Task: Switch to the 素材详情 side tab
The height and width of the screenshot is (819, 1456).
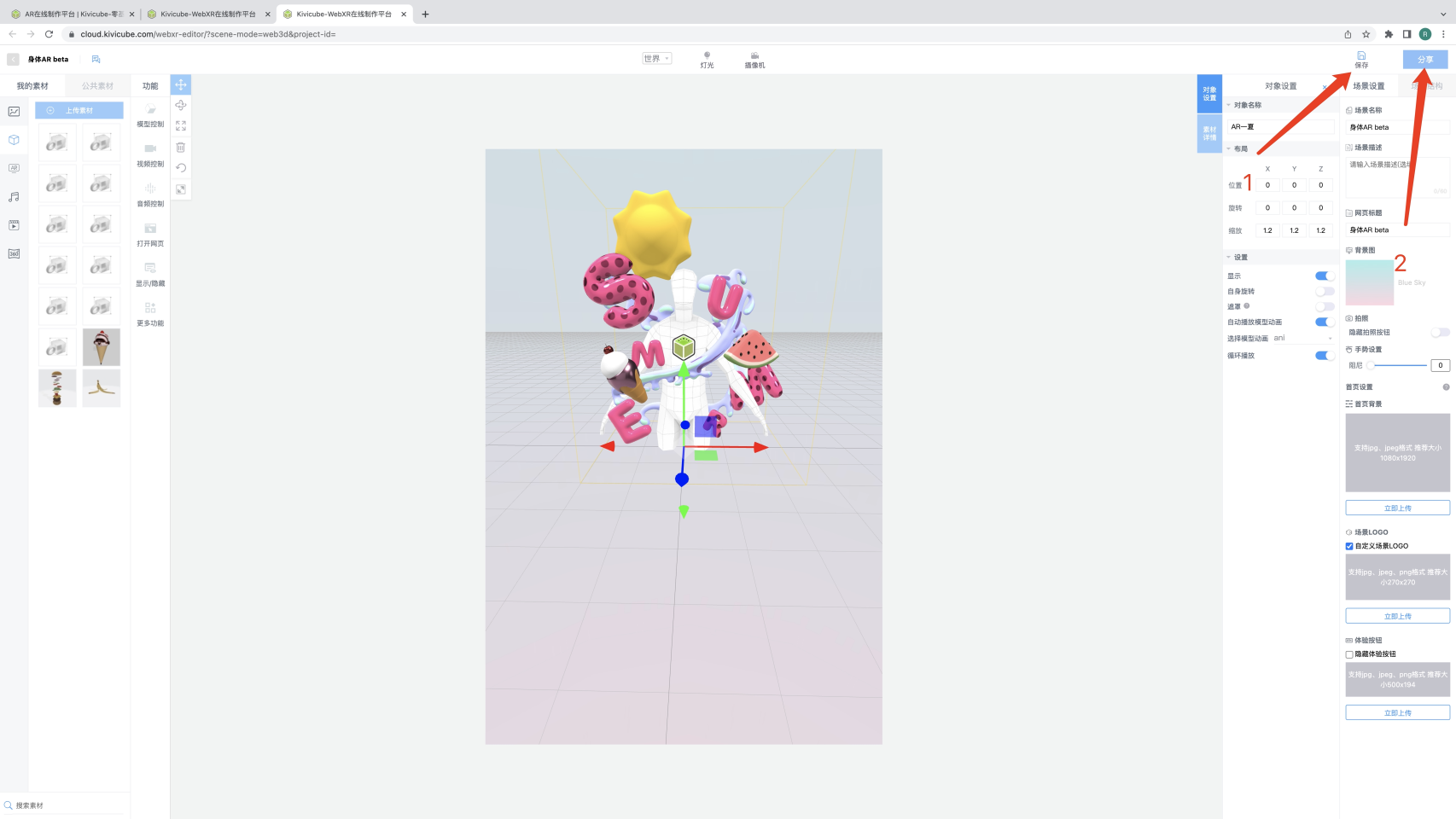Action: (1209, 134)
